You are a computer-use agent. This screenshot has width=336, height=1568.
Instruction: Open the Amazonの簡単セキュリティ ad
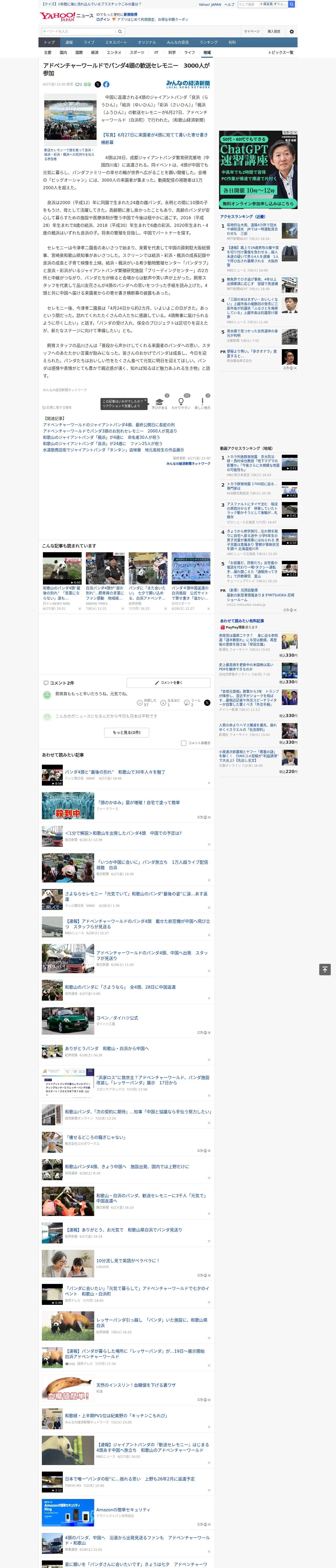tap(123, 1509)
